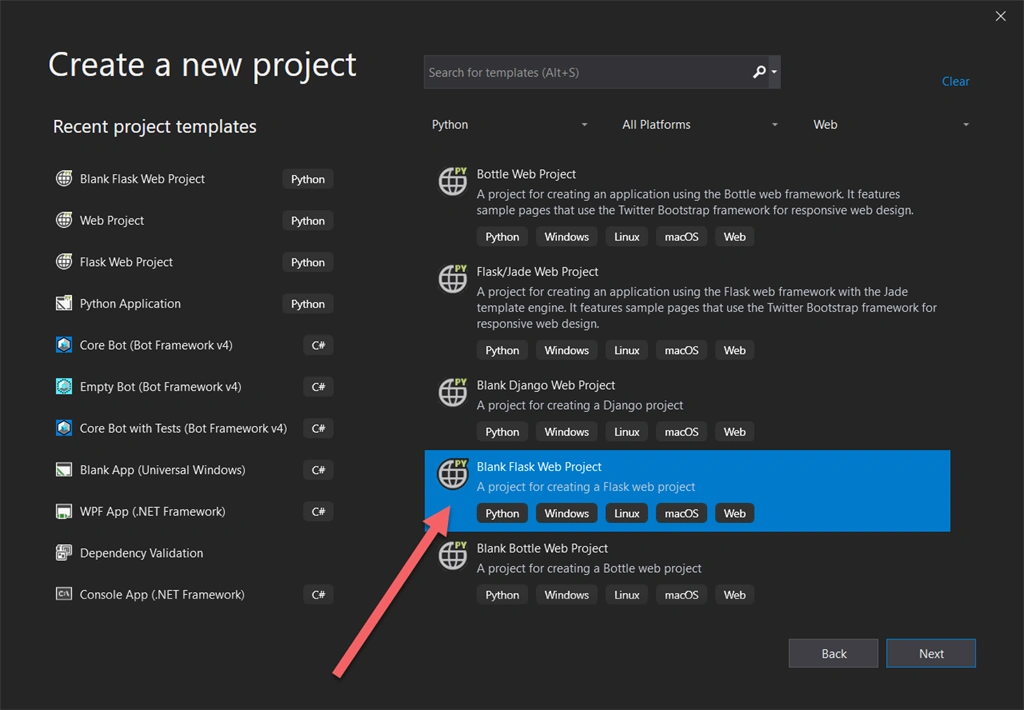This screenshot has height=710, width=1024.
Task: Click the Python tag under Blank Flask Web Project
Action: [502, 513]
